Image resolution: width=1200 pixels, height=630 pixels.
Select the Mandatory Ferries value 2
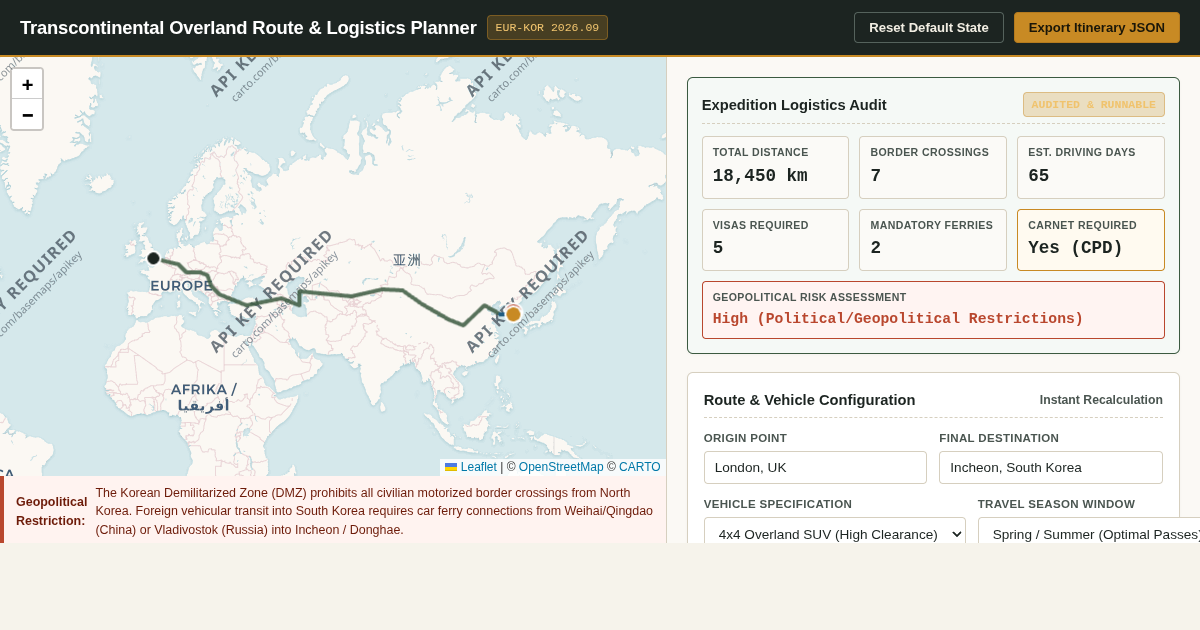click(876, 248)
